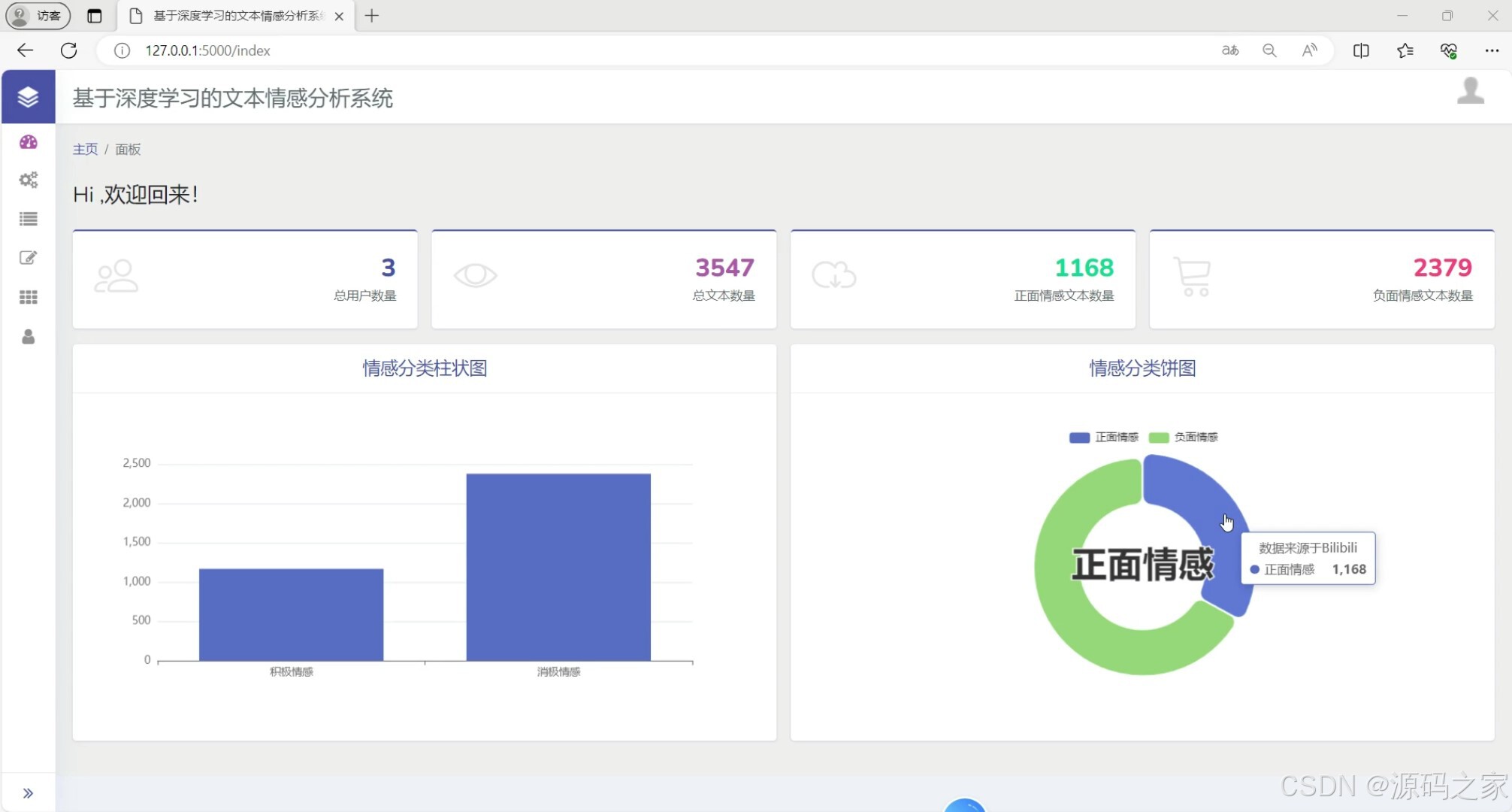This screenshot has height=812, width=1512.
Task: Click the browser refresh button
Action: pyautogui.click(x=68, y=50)
